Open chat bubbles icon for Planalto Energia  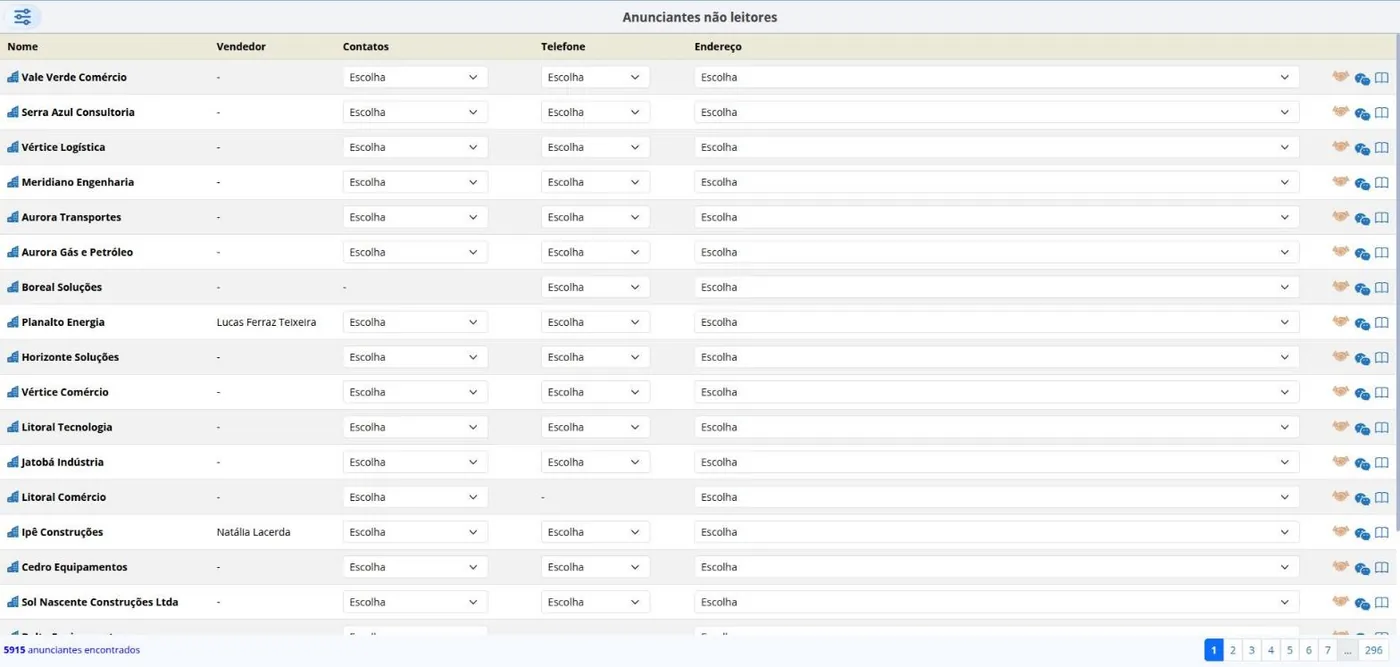pos(1362,323)
